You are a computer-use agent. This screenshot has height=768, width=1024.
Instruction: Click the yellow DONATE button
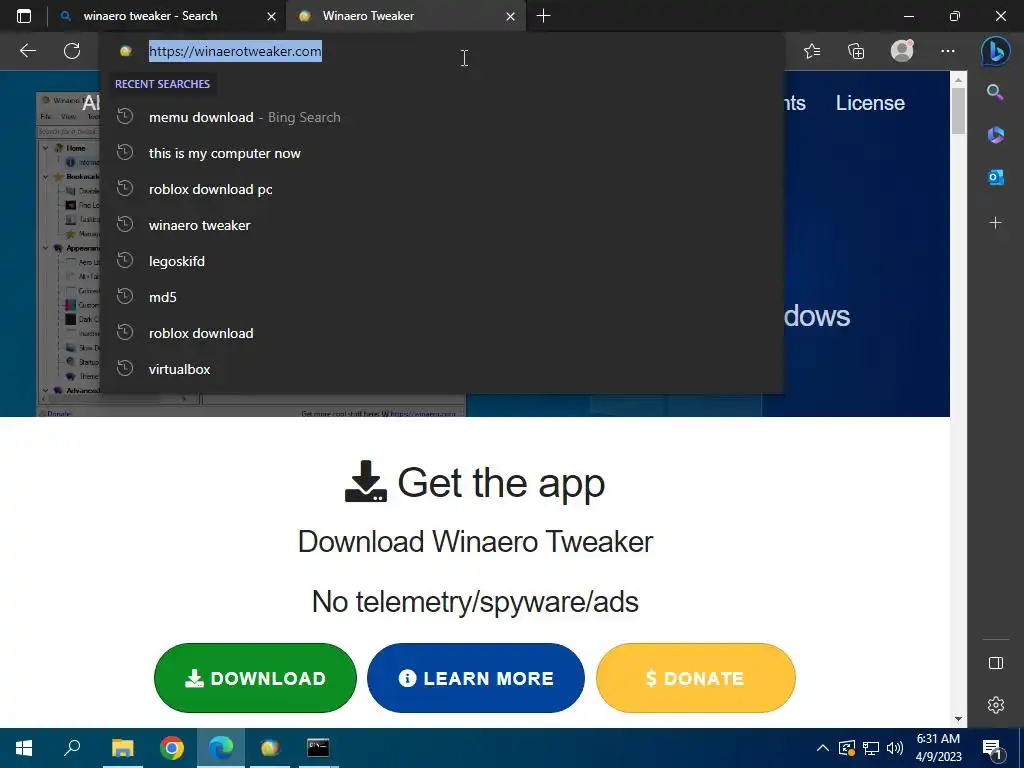point(696,678)
